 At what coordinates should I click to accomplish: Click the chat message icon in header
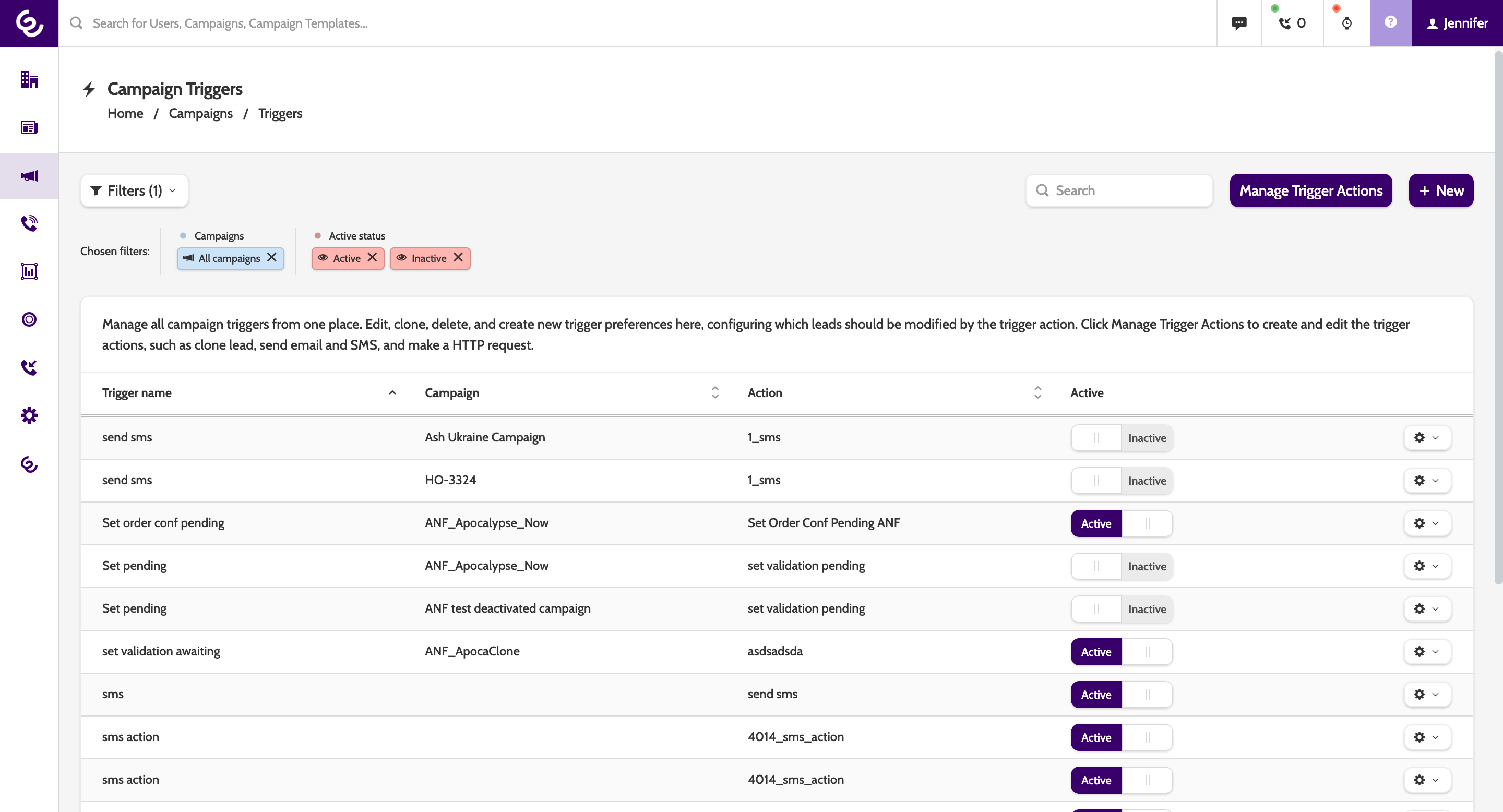[x=1239, y=23]
